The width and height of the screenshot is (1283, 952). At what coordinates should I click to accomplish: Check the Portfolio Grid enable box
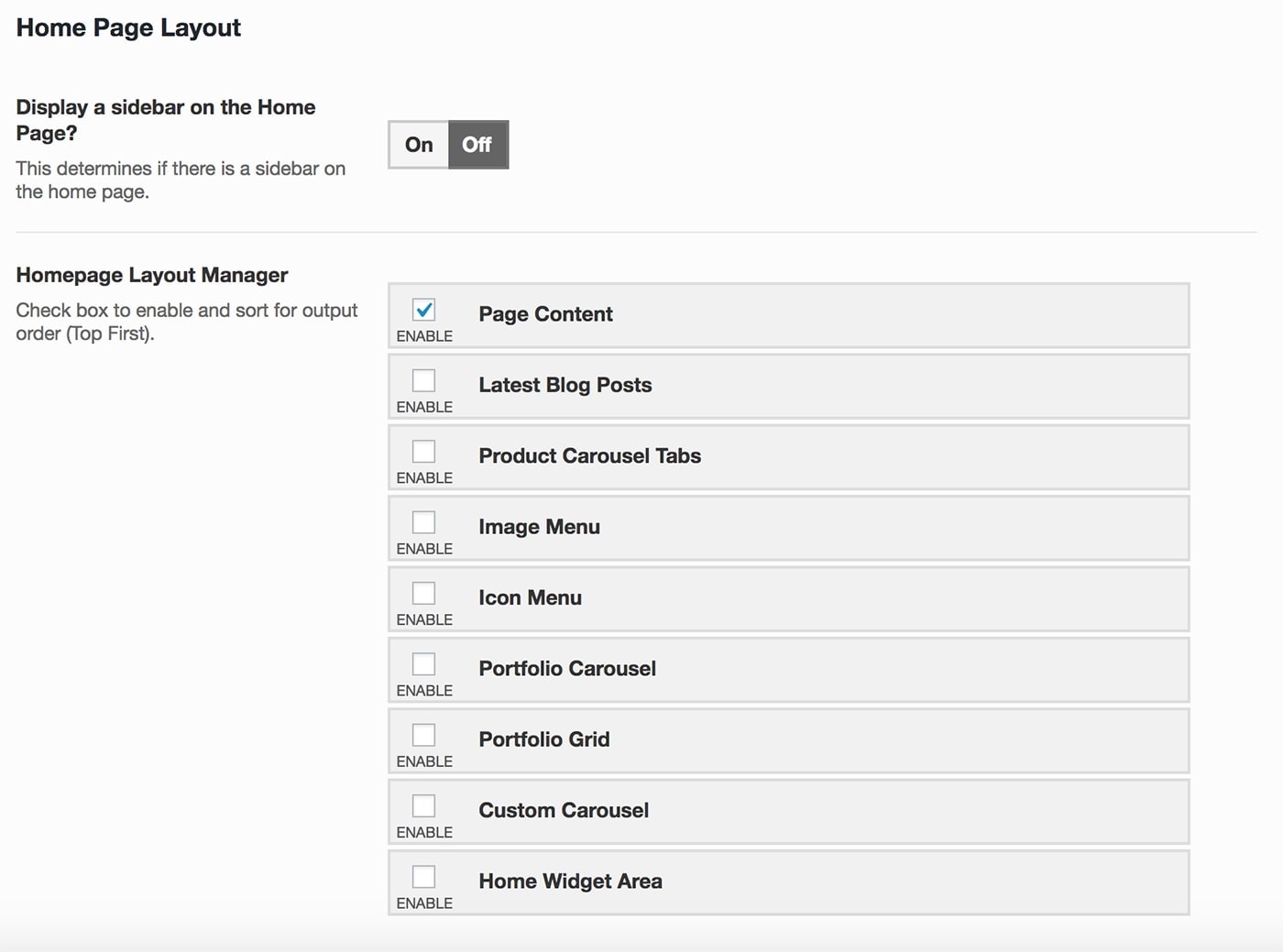[423, 735]
